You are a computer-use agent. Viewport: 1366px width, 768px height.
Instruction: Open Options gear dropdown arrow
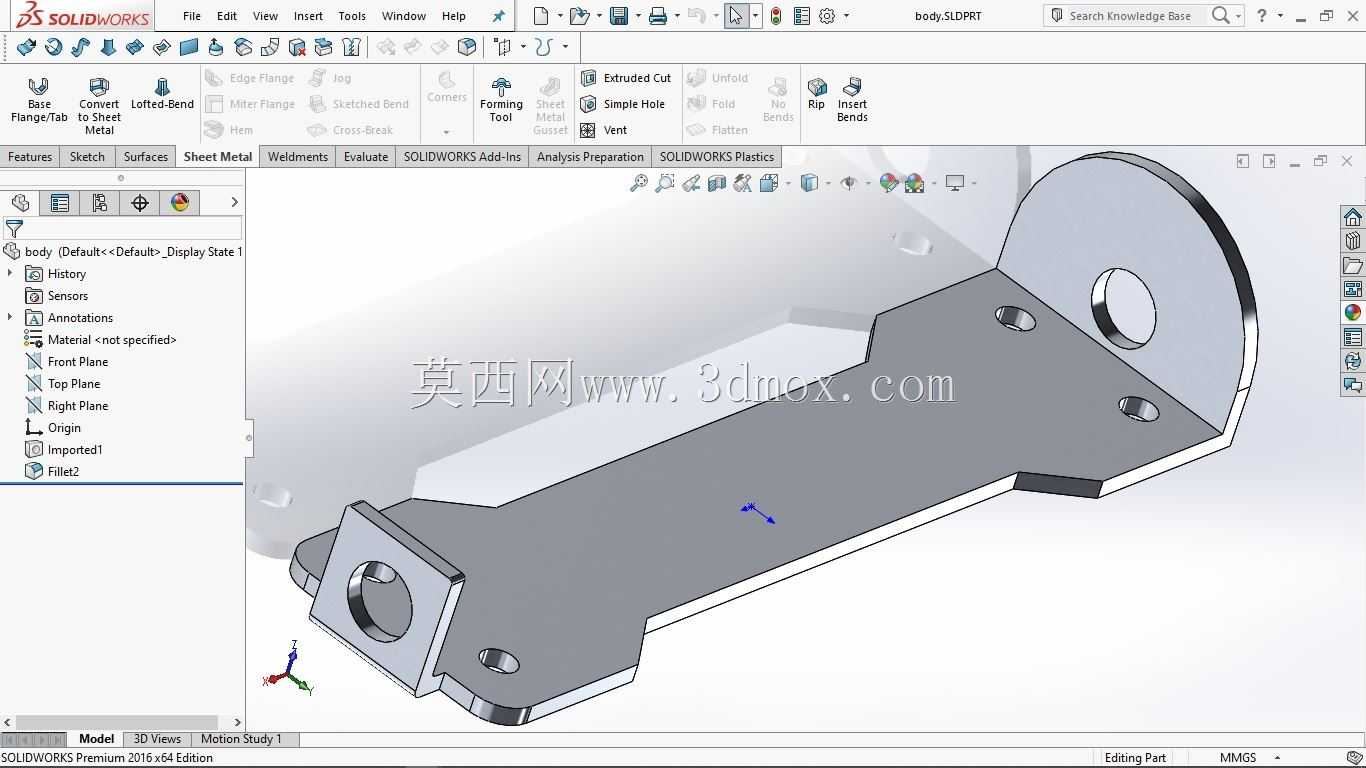[x=846, y=16]
